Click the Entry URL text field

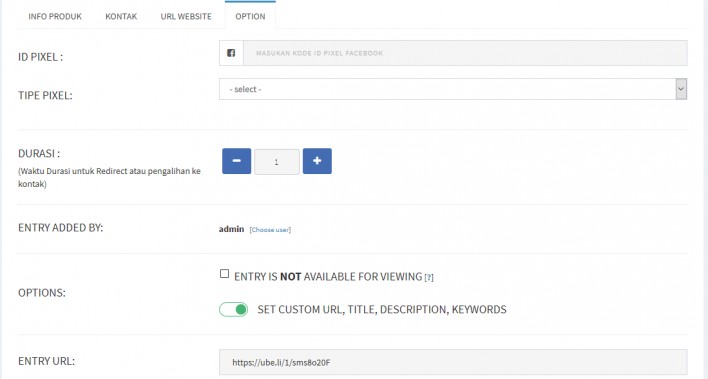coord(453,362)
